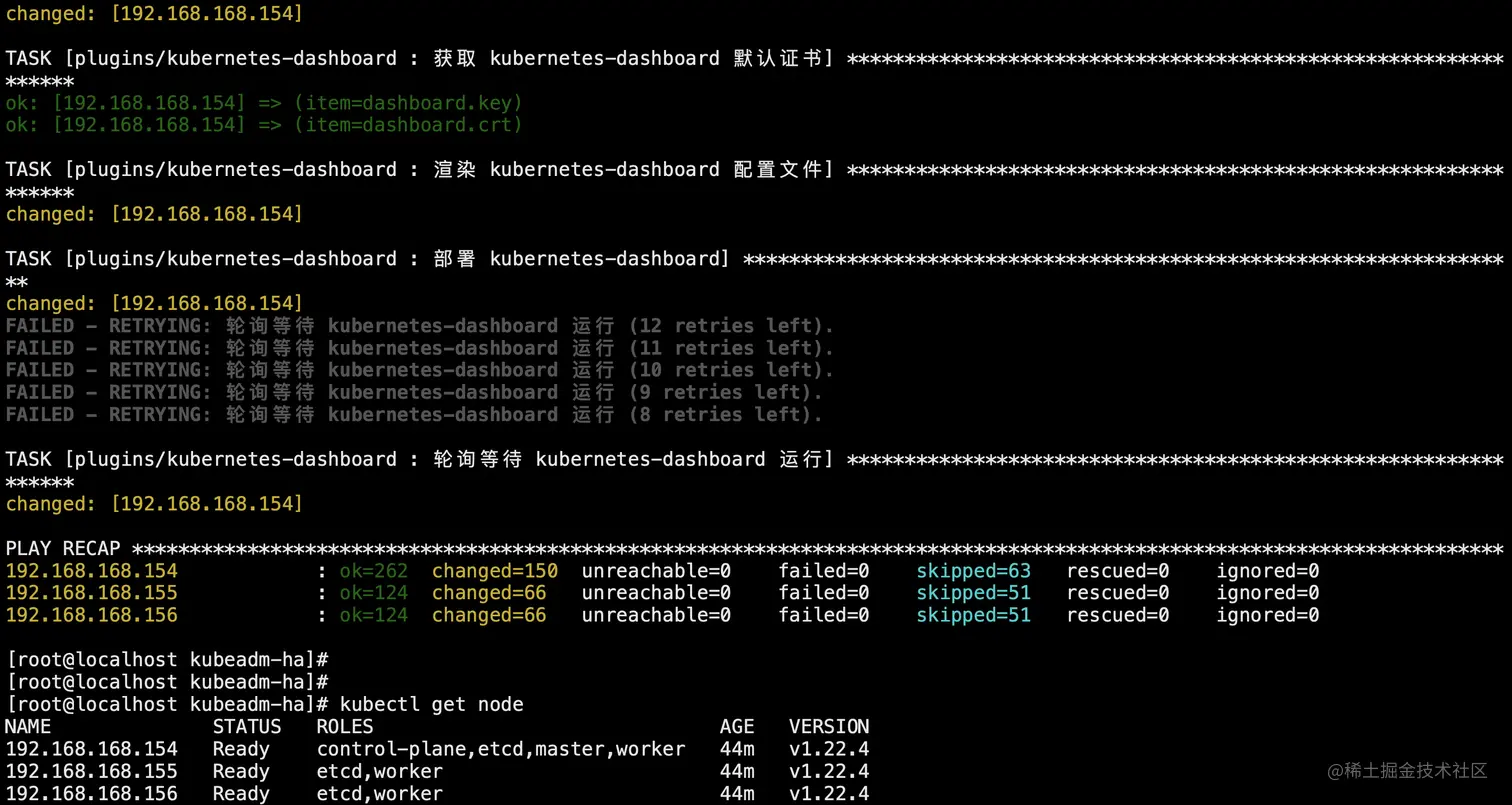Select the PLAY RECAP heading

click(x=63, y=549)
